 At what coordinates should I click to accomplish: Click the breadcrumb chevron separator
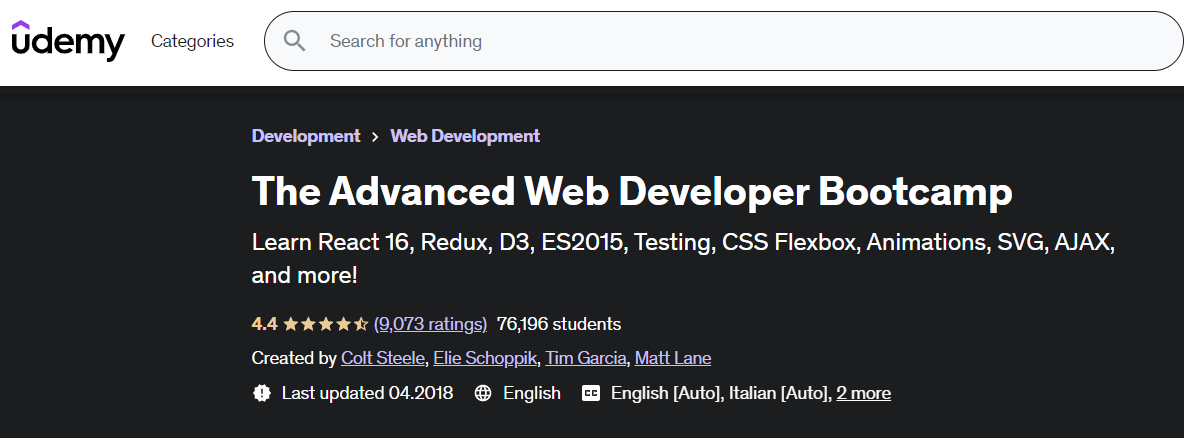coord(375,137)
